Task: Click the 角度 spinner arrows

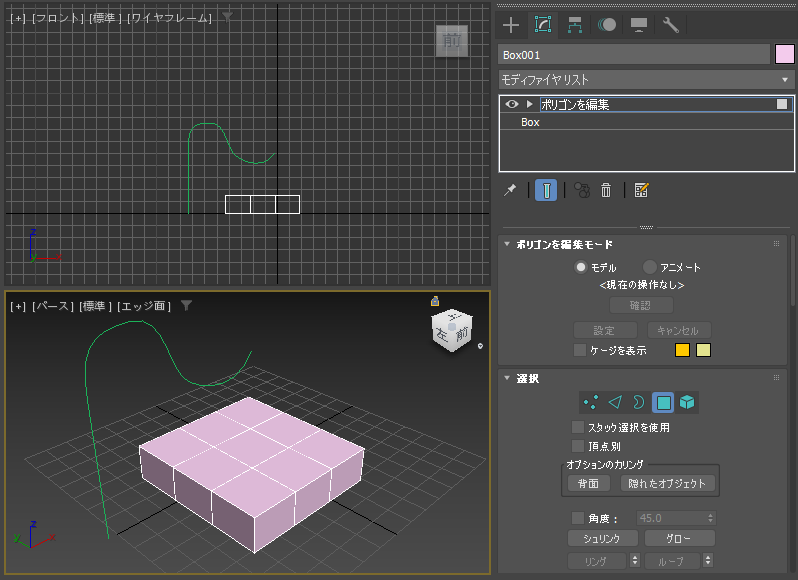Action: pyautogui.click(x=710, y=518)
